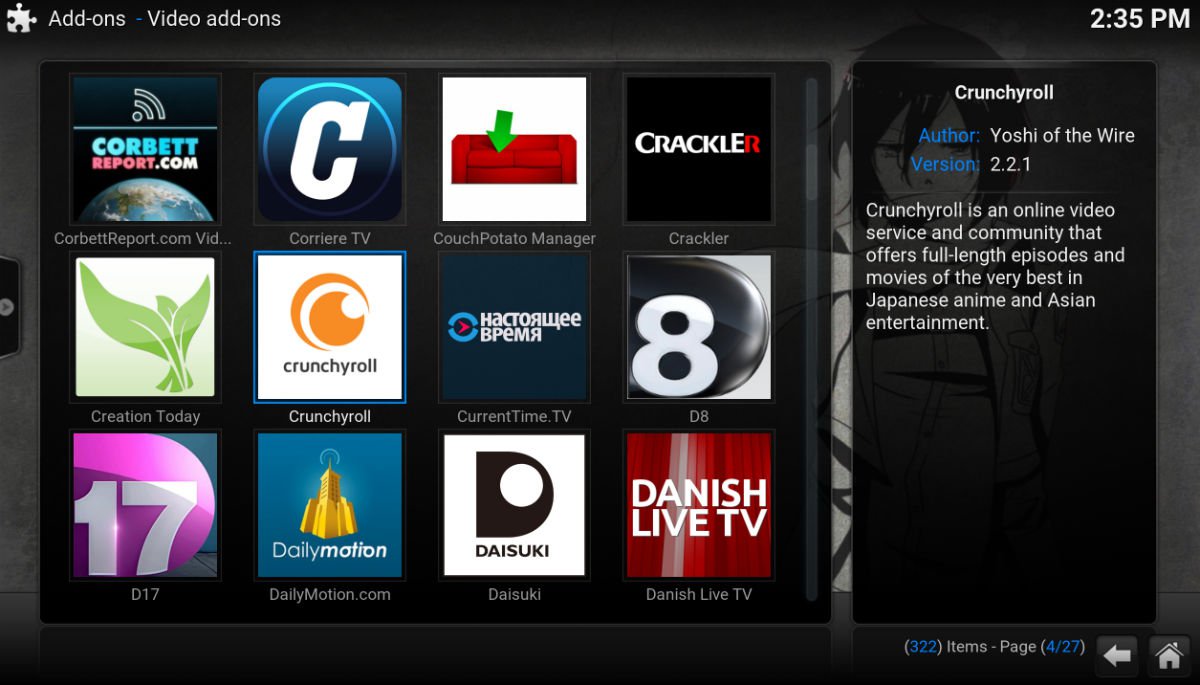Click the 'Add-ons' breadcrumb title
Screen dimensions: 1200x685
(87, 19)
